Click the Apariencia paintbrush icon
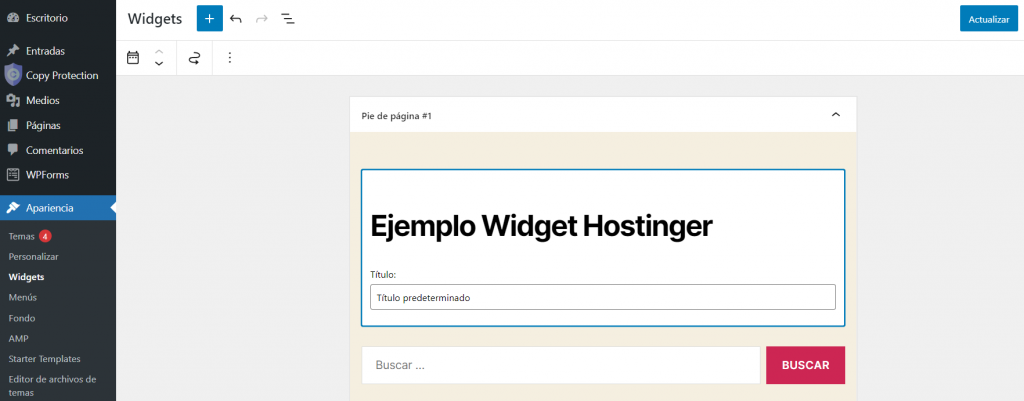1024x401 pixels. click(13, 208)
